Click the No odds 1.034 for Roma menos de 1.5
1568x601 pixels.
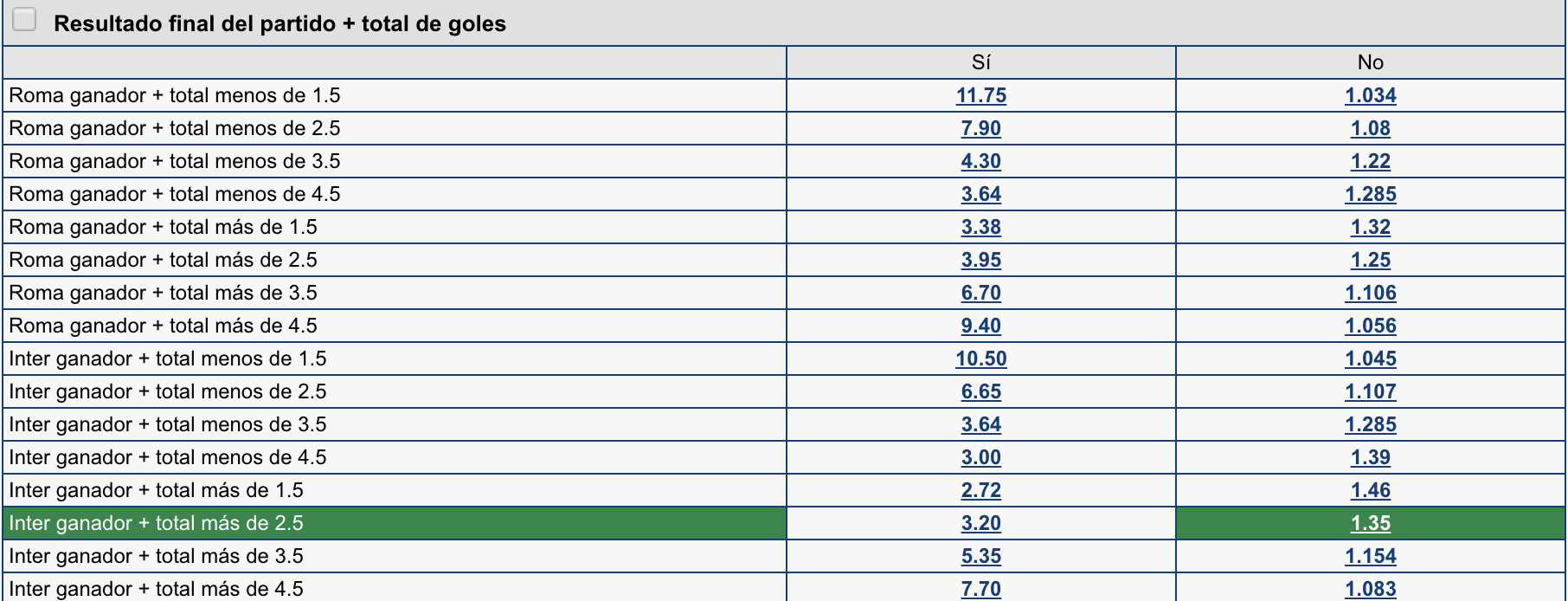tap(1370, 95)
